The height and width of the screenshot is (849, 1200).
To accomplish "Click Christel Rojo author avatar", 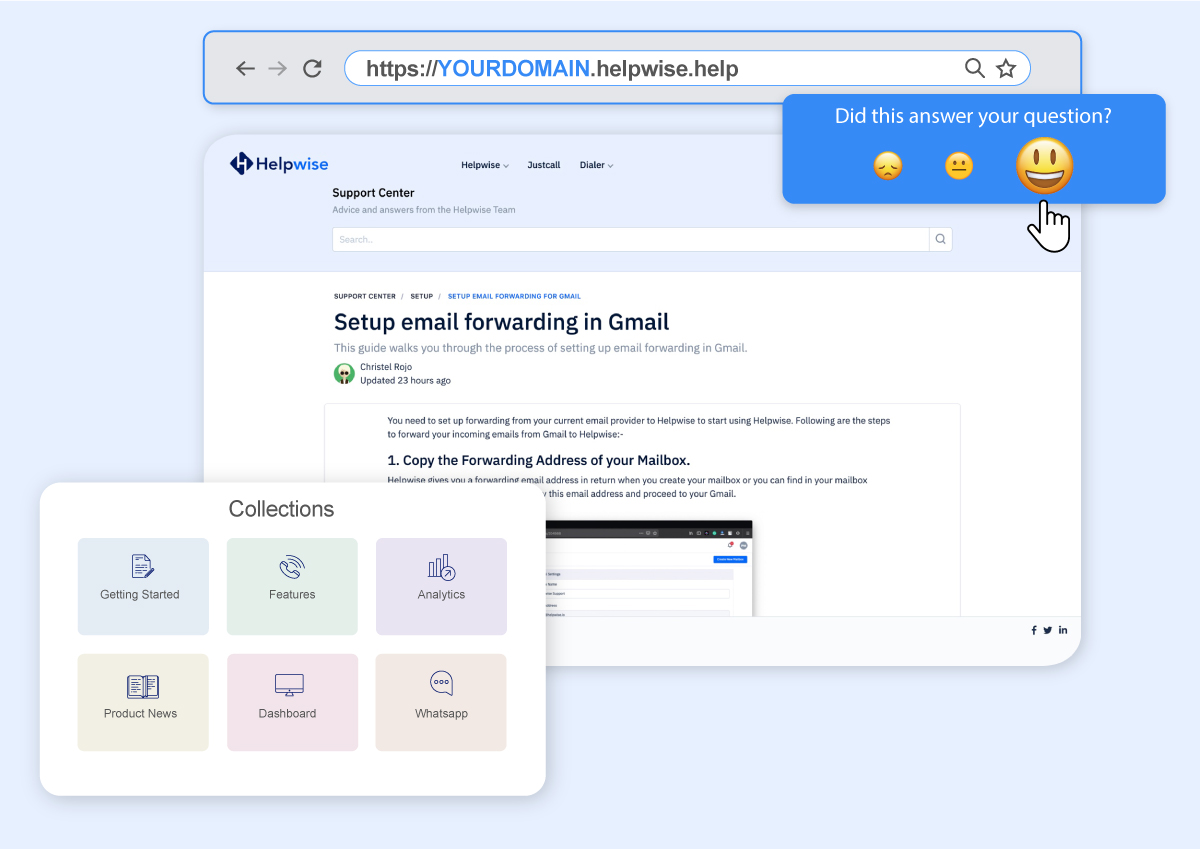I will [x=344, y=374].
